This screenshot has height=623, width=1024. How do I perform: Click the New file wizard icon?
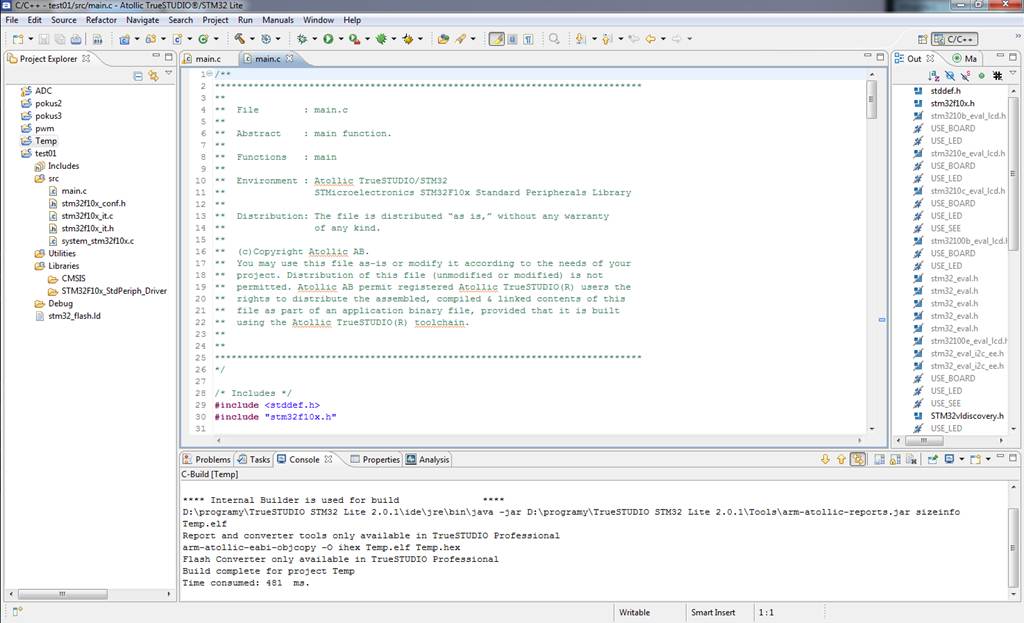pos(18,39)
